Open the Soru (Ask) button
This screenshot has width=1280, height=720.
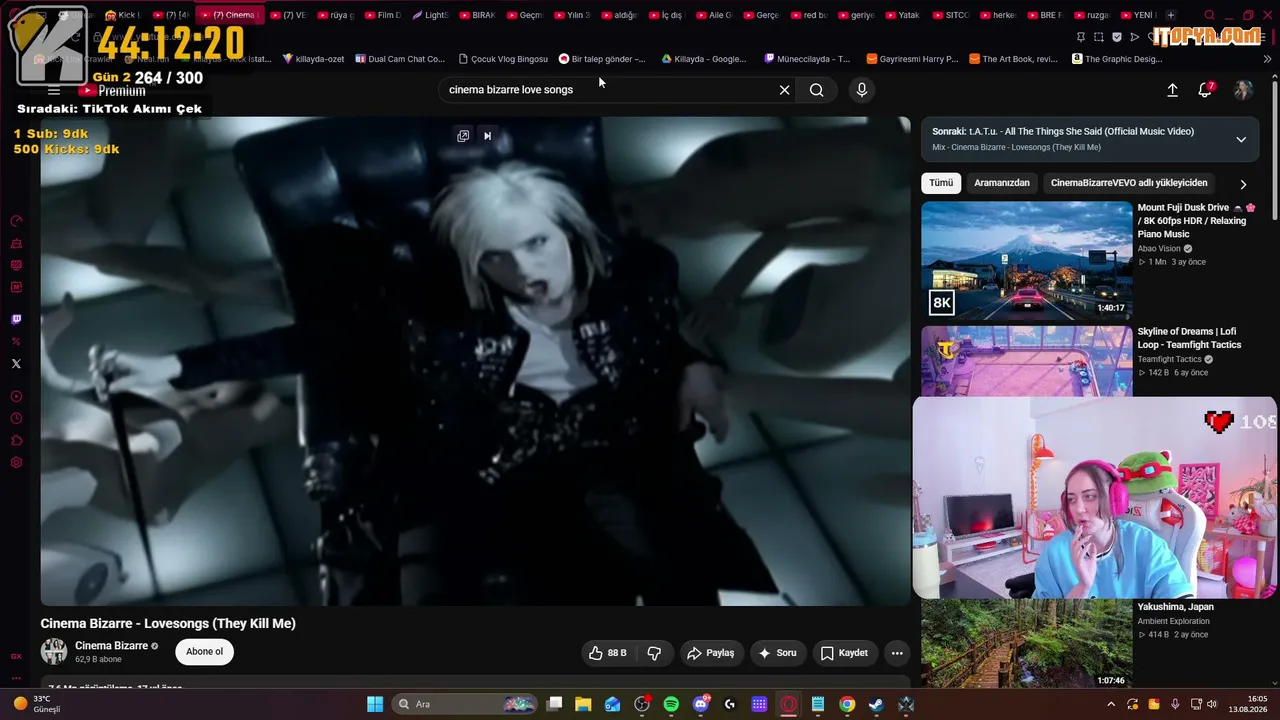point(777,653)
